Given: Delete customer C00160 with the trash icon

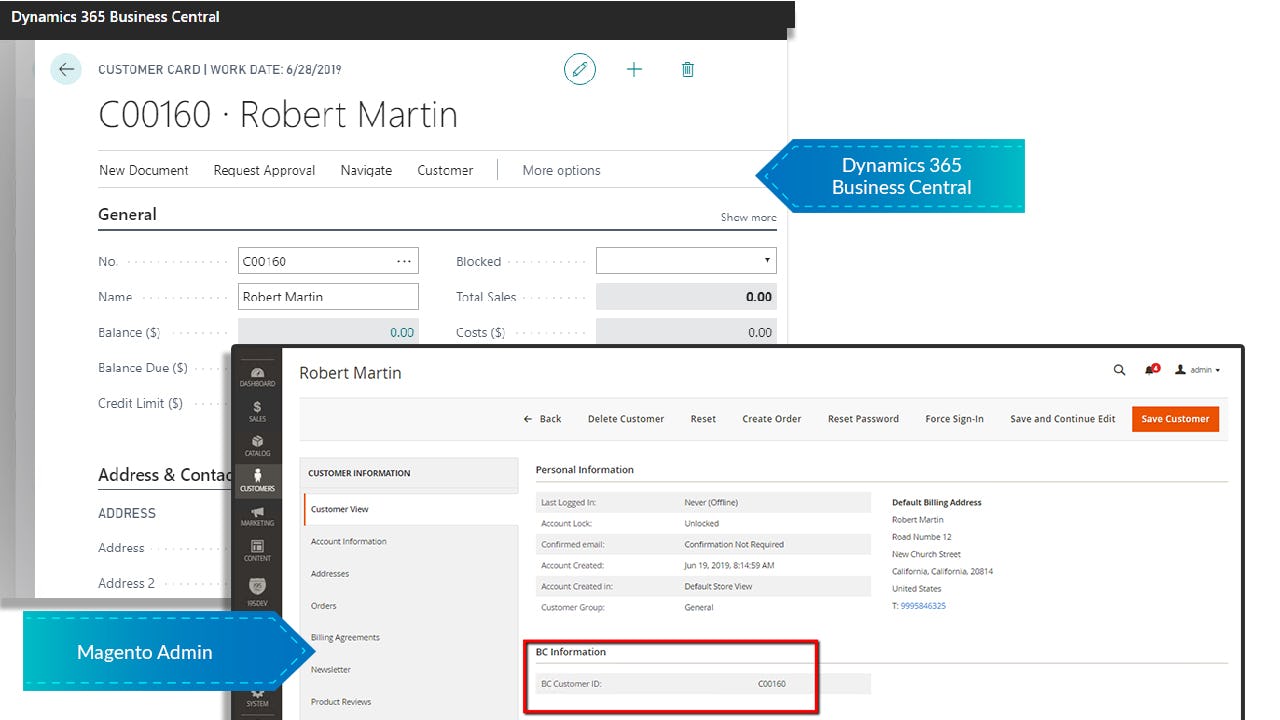Looking at the screenshot, I should (x=687, y=69).
